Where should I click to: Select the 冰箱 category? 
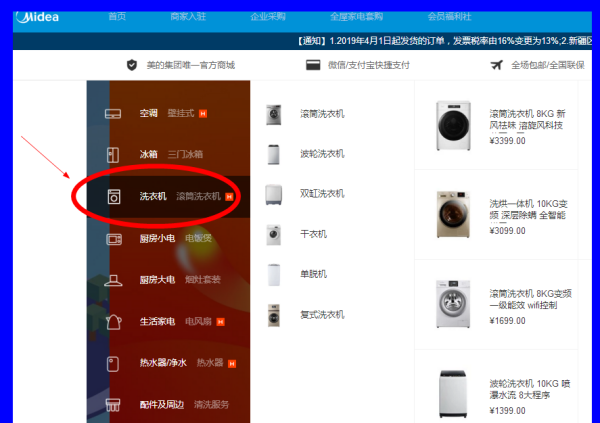pyautogui.click(x=148, y=154)
